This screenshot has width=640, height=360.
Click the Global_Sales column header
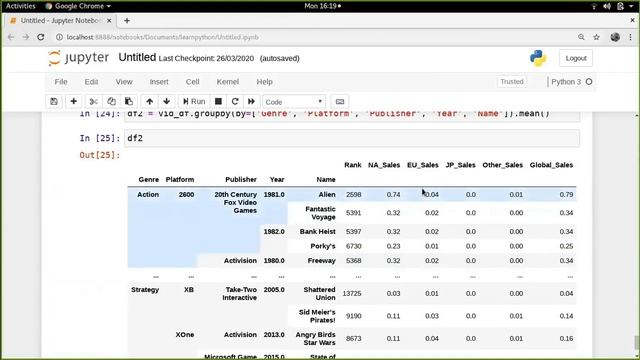(x=551, y=165)
